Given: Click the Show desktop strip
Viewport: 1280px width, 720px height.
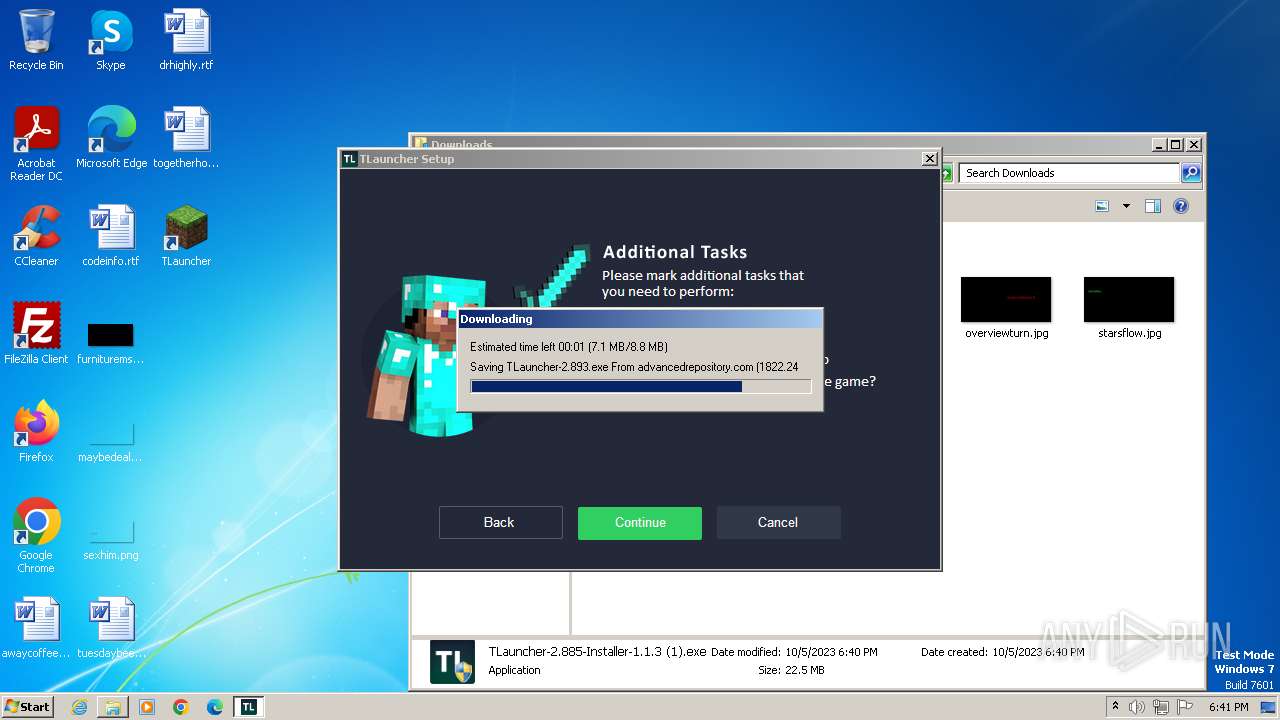Looking at the screenshot, I should tap(1268, 707).
